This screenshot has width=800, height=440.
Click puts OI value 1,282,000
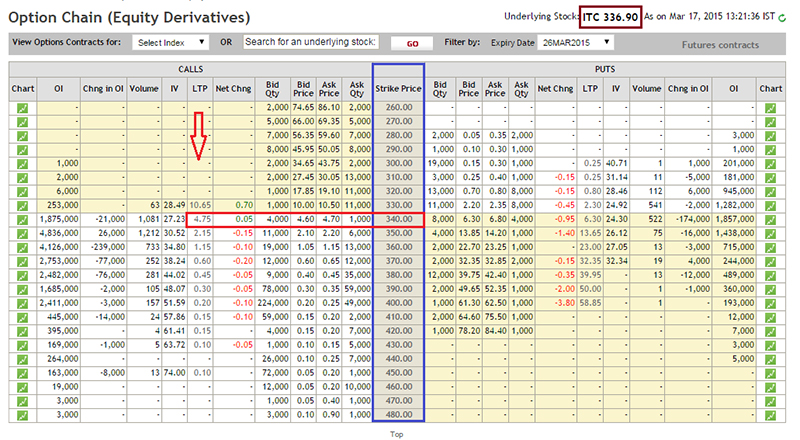coord(734,205)
